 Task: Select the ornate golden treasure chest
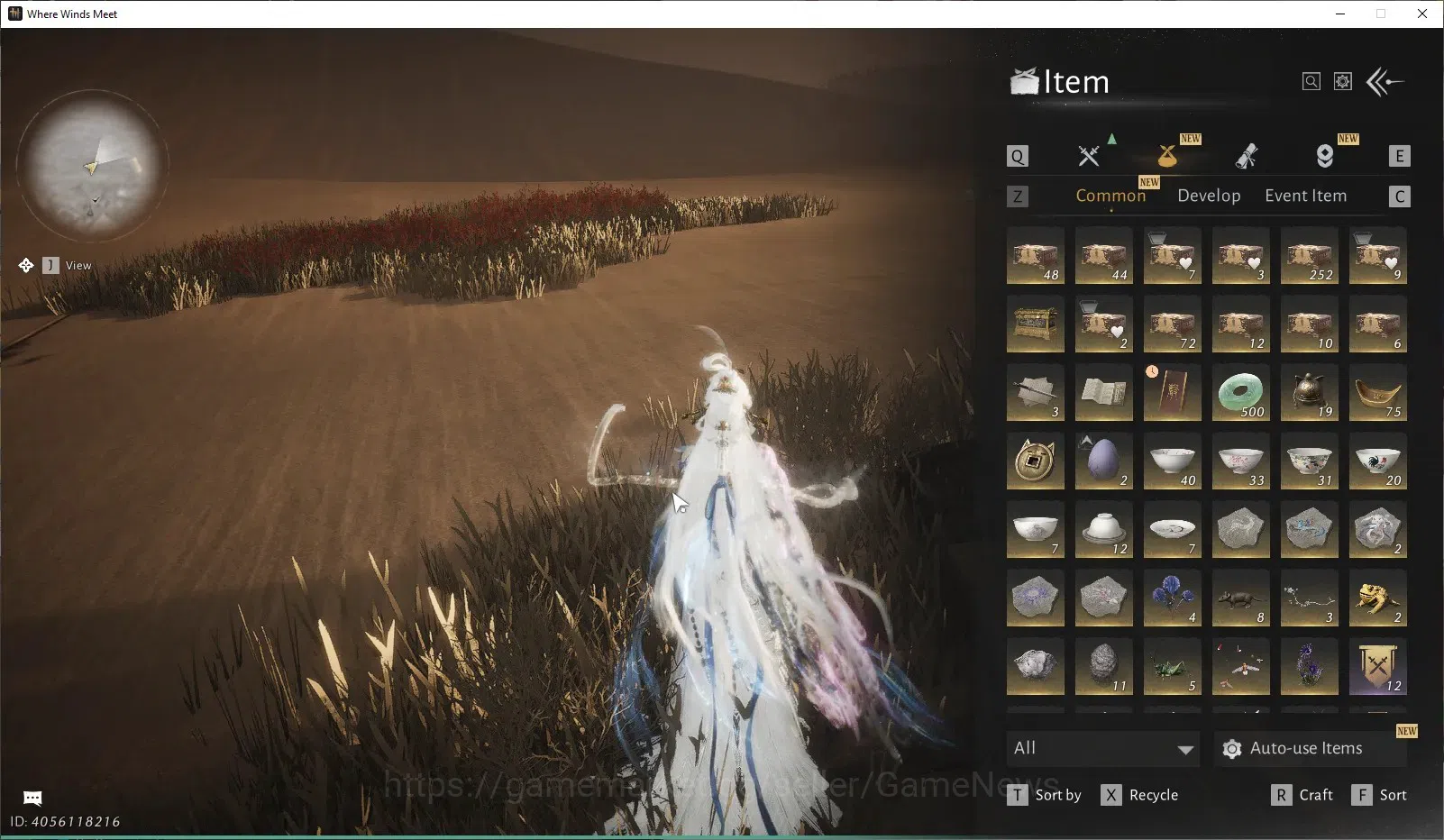tap(1036, 324)
